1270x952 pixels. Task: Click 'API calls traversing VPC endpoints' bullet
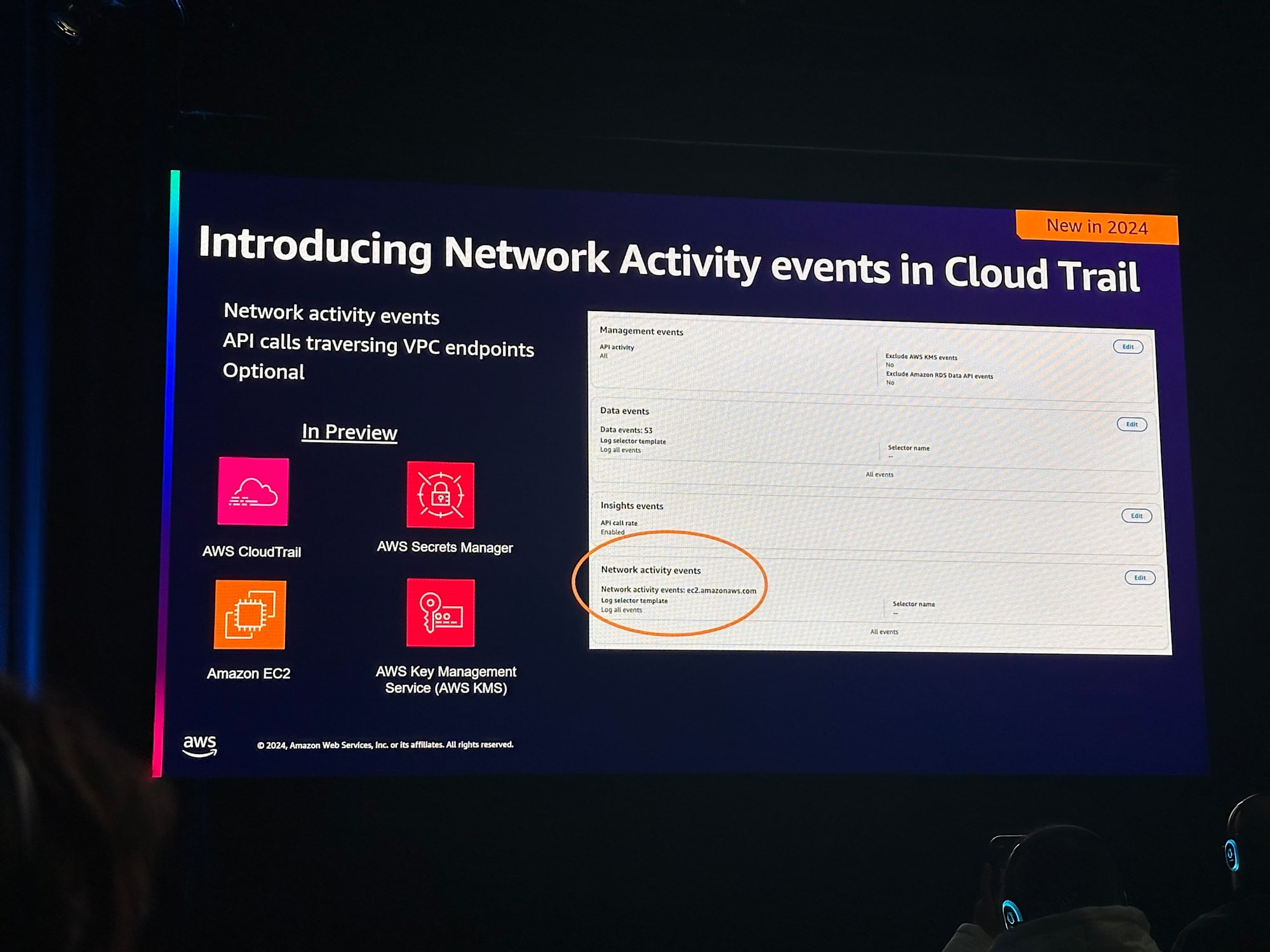378,345
